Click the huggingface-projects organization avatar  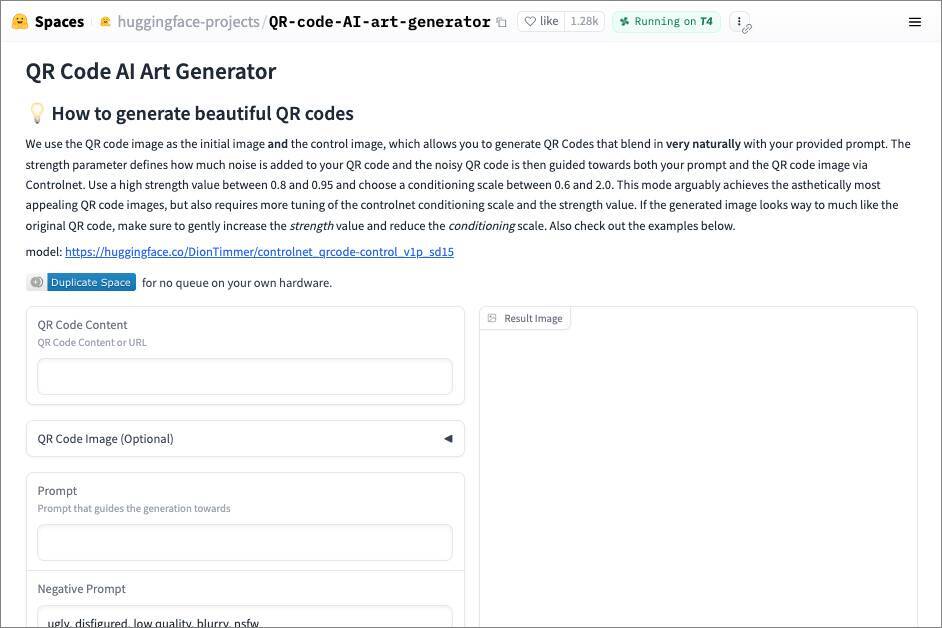105,21
